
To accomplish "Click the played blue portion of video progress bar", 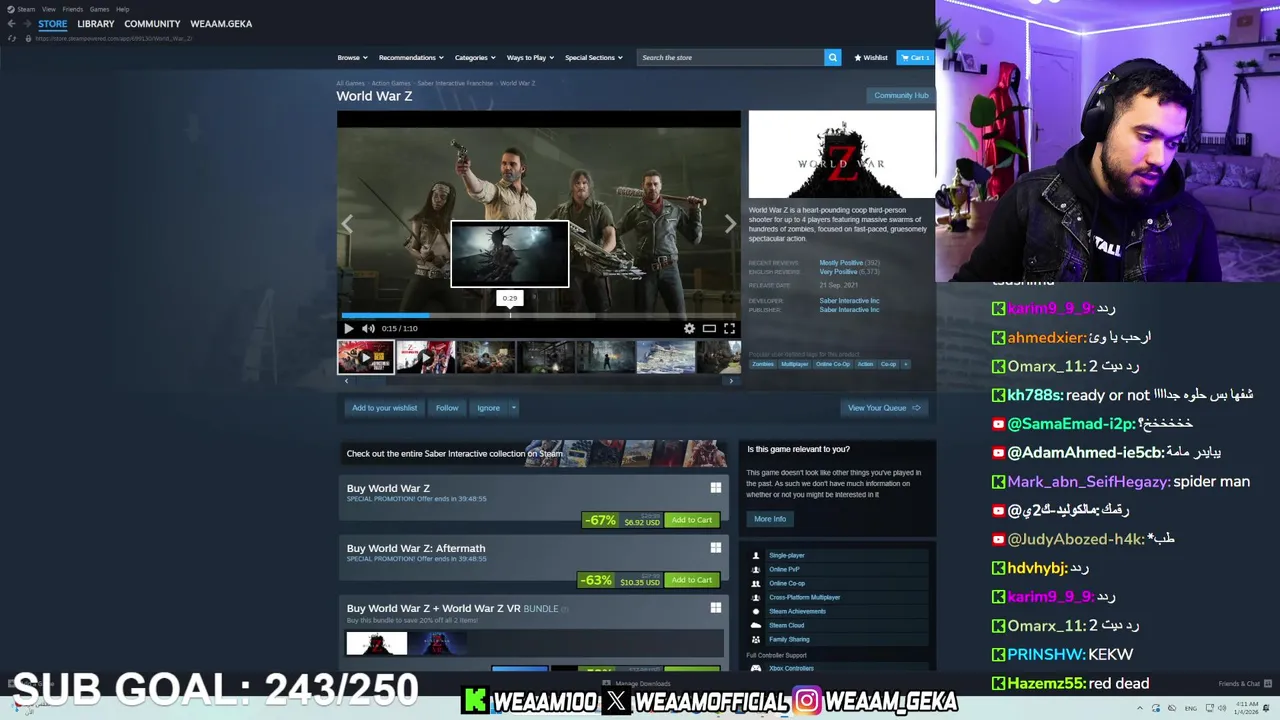I will (x=385, y=314).
